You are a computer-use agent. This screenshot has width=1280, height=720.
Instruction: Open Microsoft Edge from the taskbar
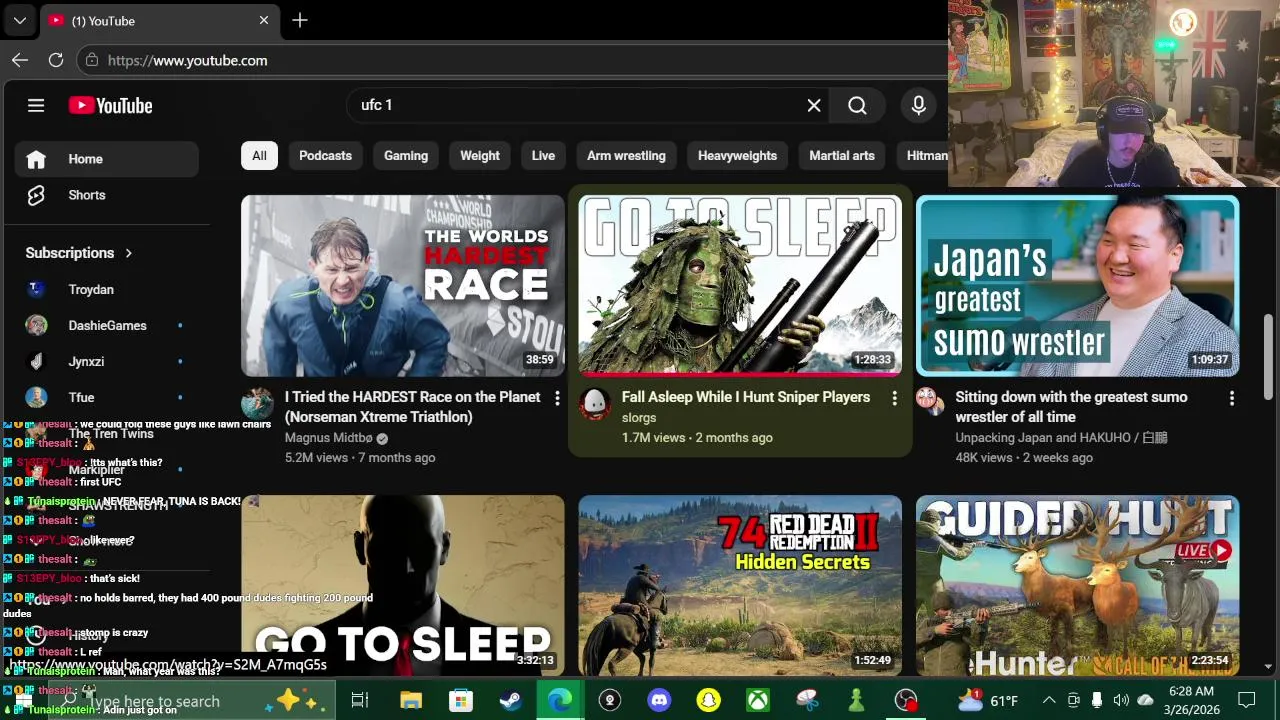[x=560, y=700]
